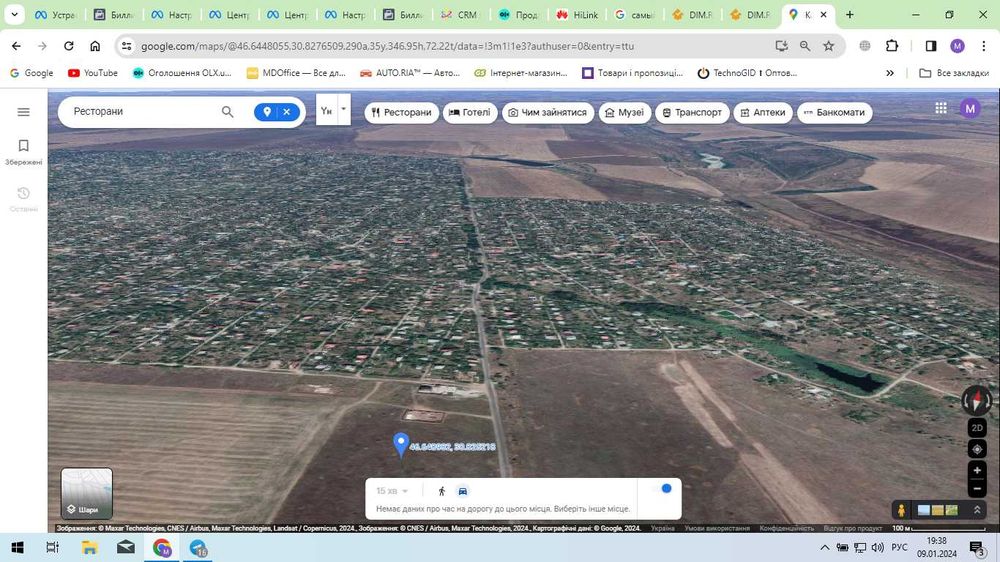Open the Extensions puzzle menu
The width and height of the screenshot is (1000, 562).
tap(892, 45)
